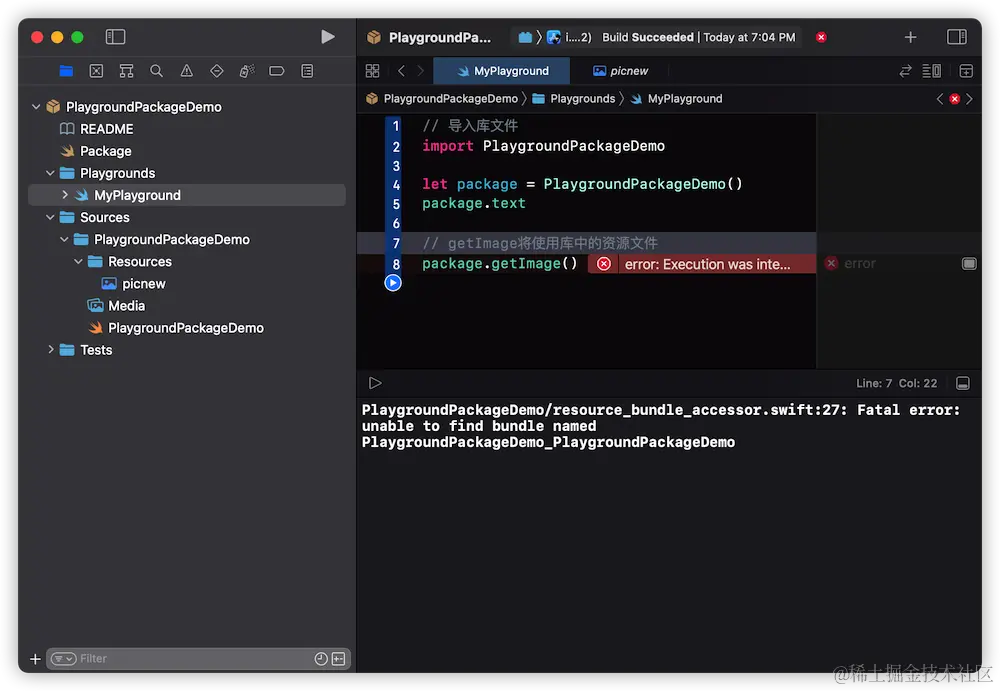Select the PlaygroundPa... scheme title

click(439, 38)
